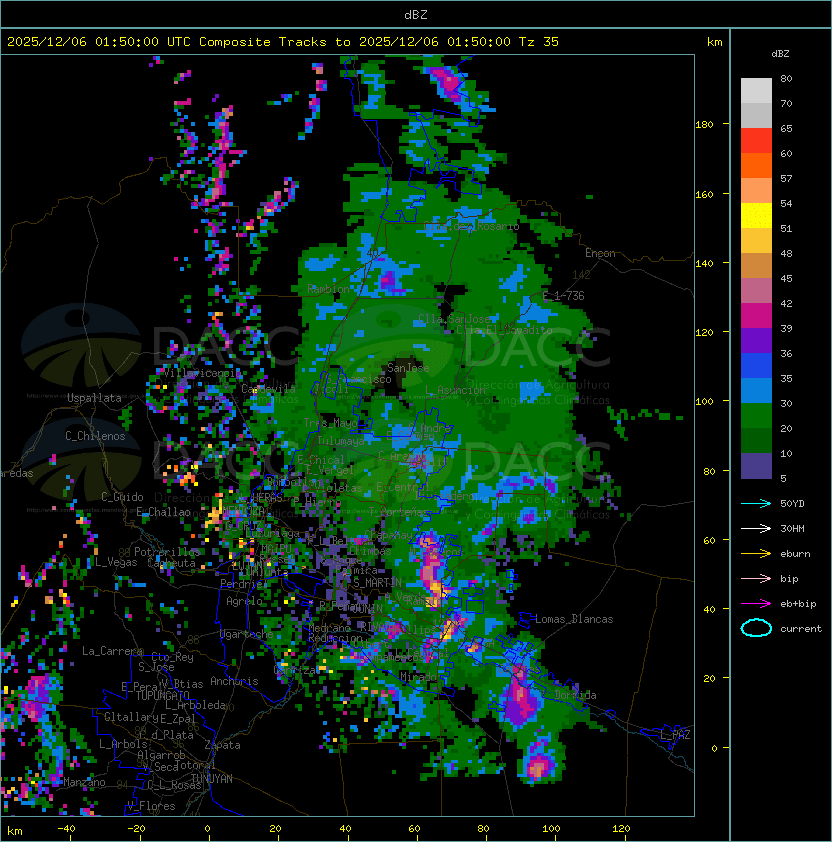This screenshot has width=832, height=842.
Task: Click the 100 km vertical axis tick label
Action: click(704, 401)
